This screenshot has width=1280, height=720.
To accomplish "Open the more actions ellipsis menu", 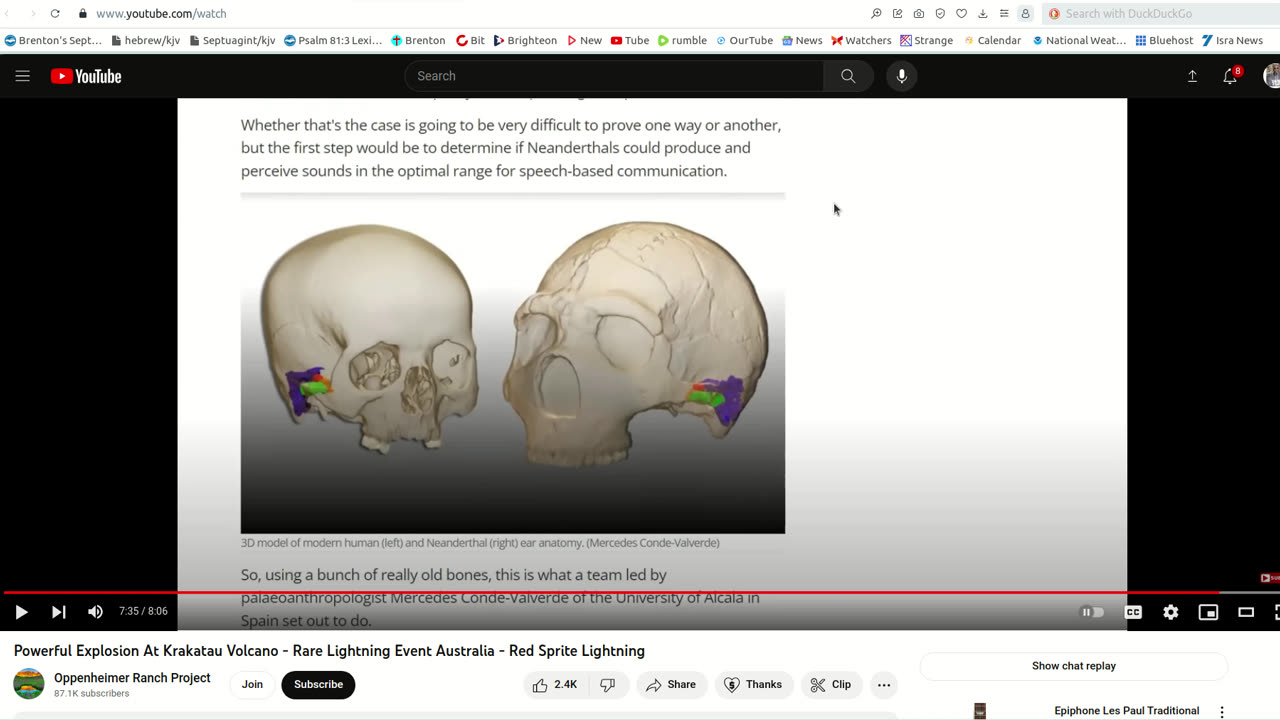I will coord(884,685).
